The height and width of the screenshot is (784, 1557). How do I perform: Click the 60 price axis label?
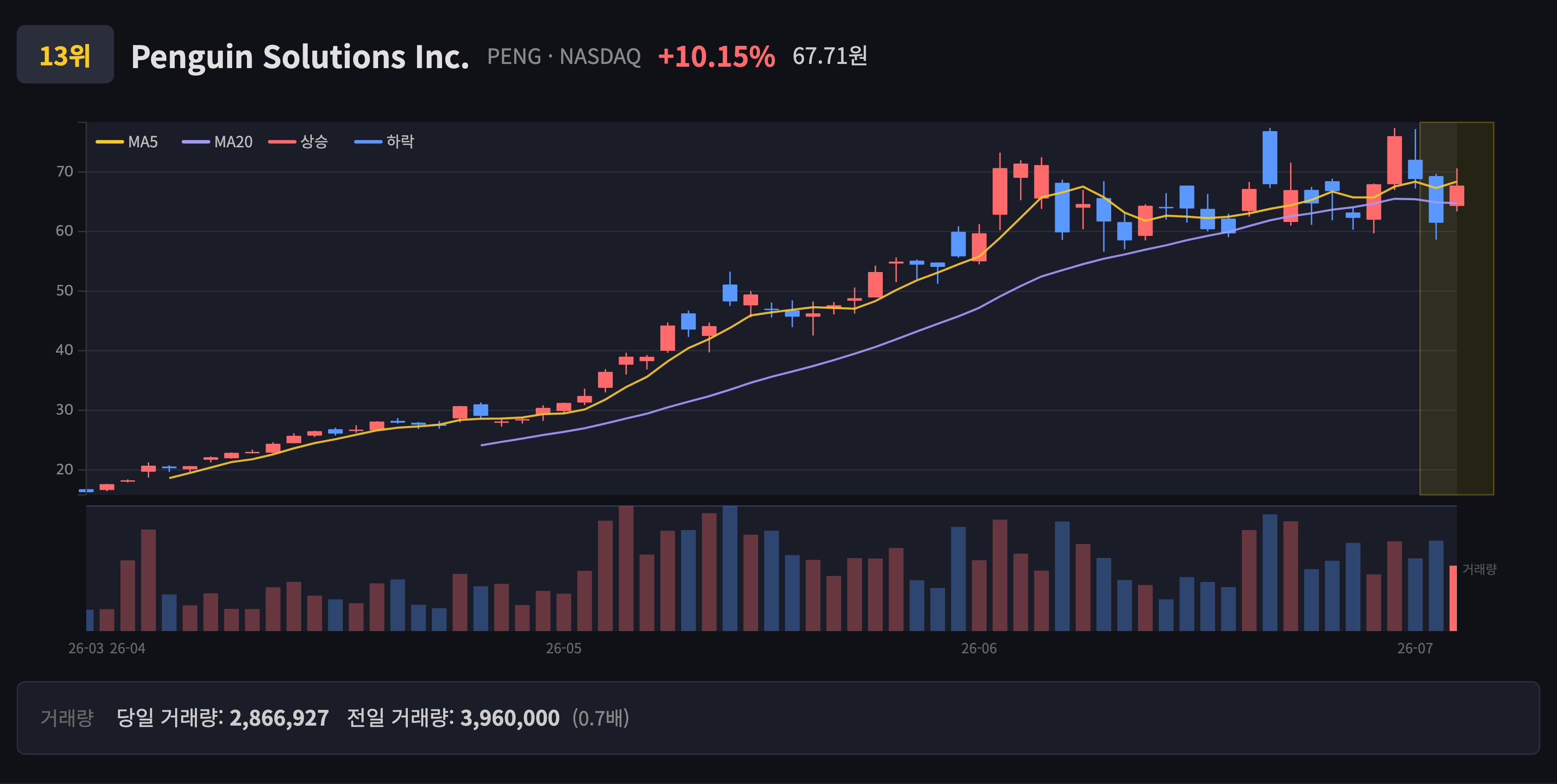pyautogui.click(x=65, y=231)
